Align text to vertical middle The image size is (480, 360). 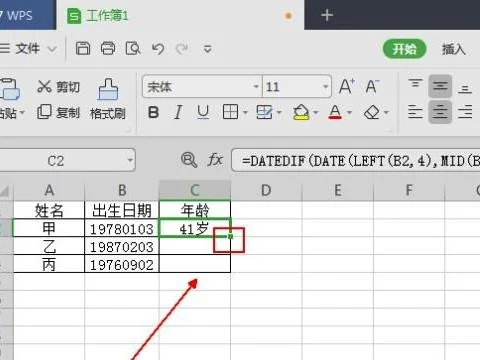point(440,86)
